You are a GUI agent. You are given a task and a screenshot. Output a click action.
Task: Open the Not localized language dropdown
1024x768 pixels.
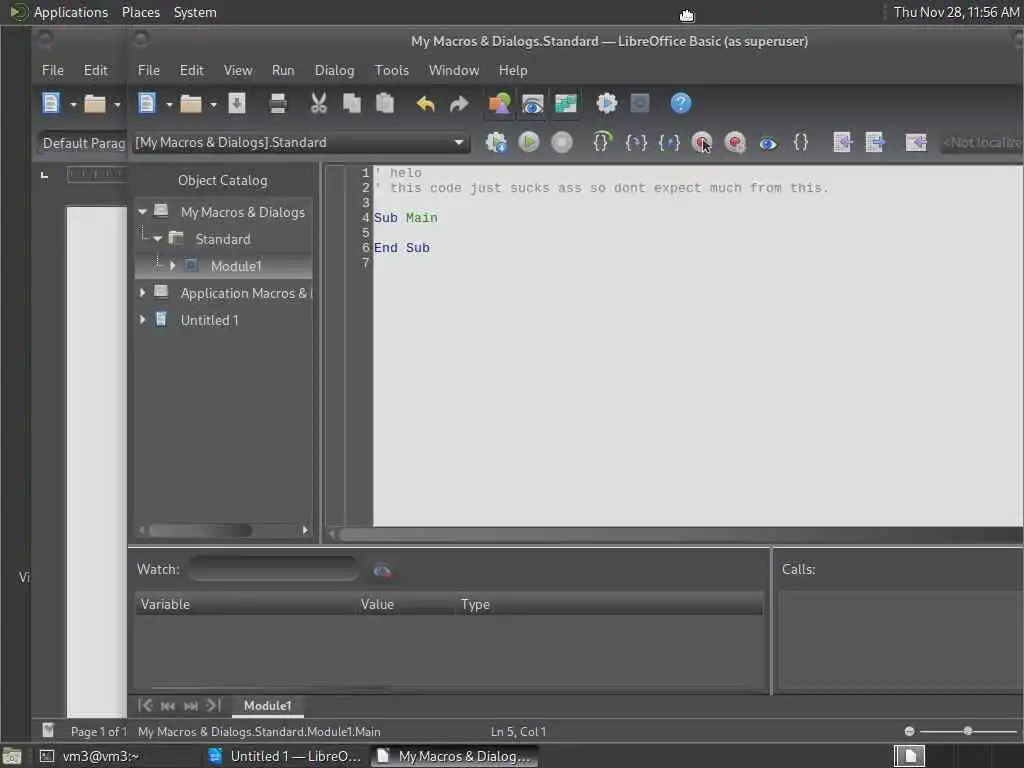(982, 142)
